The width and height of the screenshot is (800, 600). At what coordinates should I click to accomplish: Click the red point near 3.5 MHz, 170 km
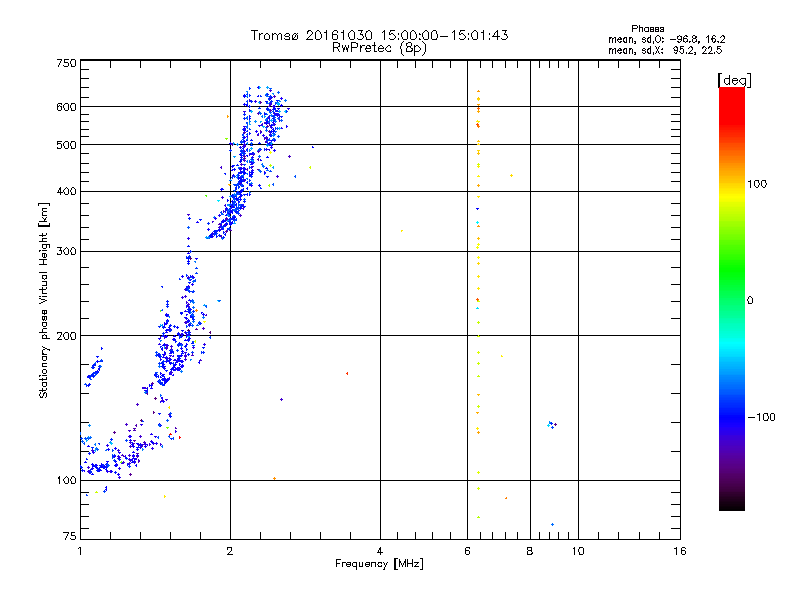tap(347, 373)
